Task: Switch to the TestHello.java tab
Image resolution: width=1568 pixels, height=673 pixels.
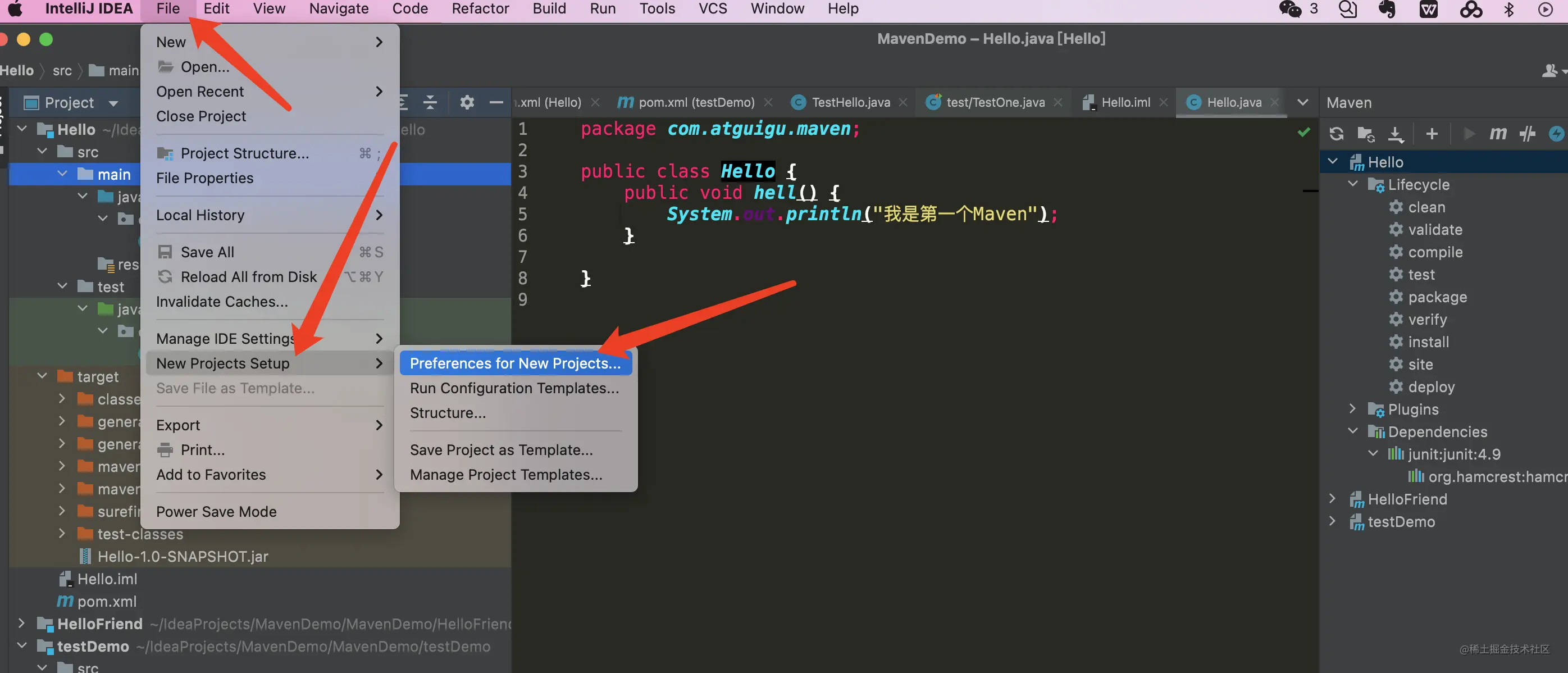Action: click(850, 102)
